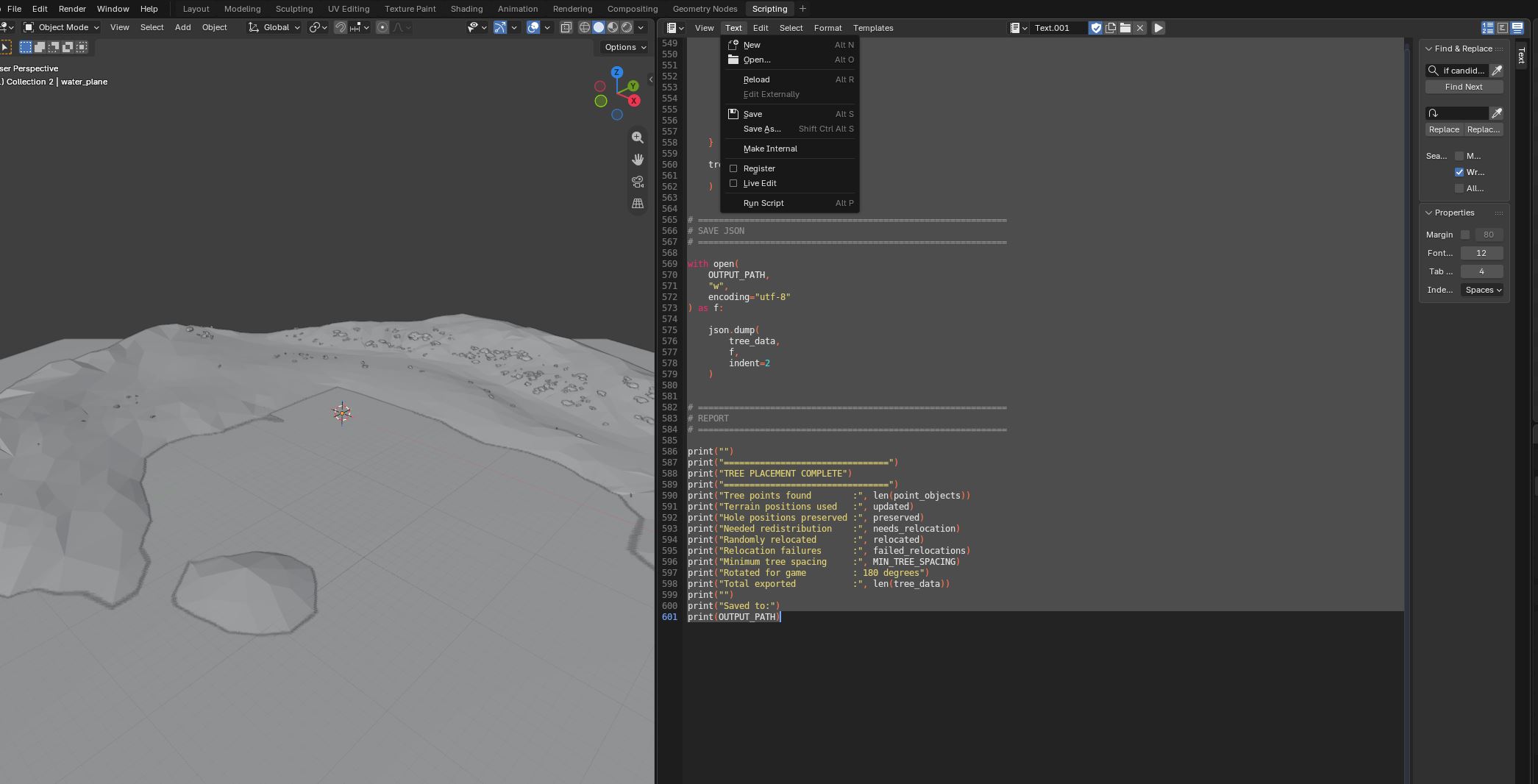The image size is (1538, 784).
Task: Open a text file via folder icon
Action: (x=1125, y=28)
